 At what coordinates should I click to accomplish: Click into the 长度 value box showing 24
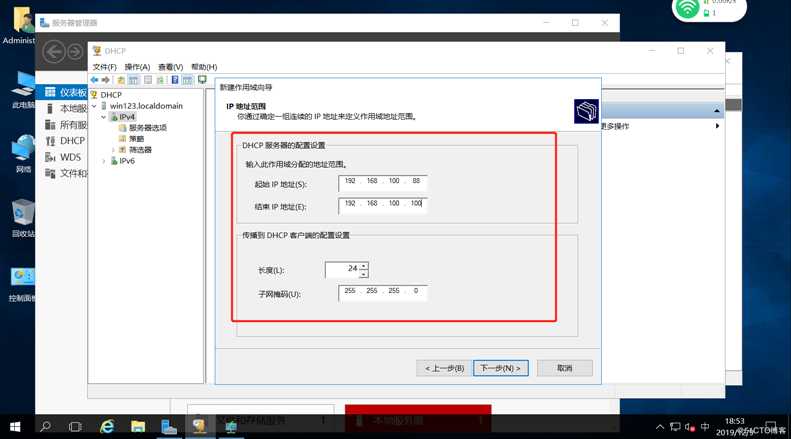tap(343, 269)
